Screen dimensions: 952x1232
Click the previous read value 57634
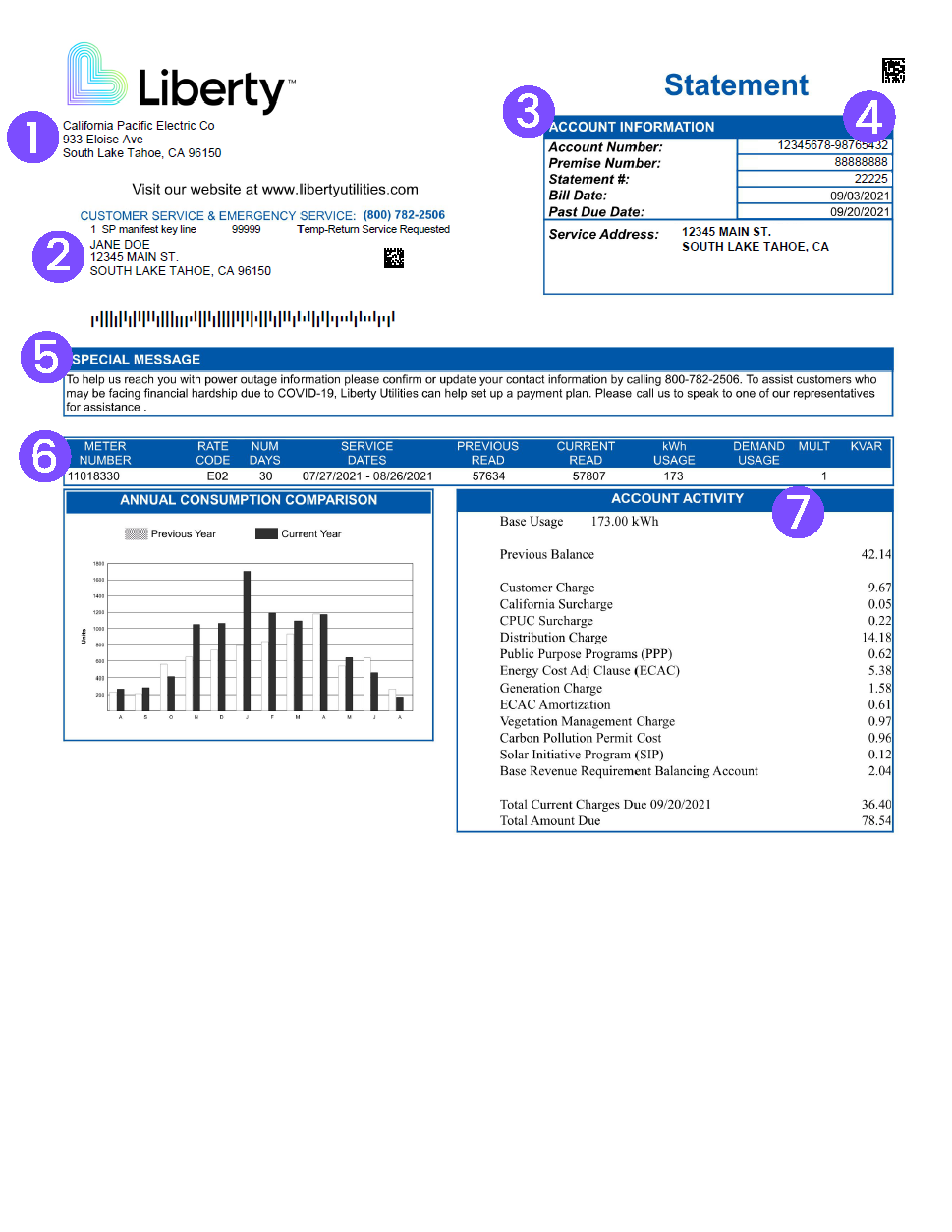pos(488,476)
